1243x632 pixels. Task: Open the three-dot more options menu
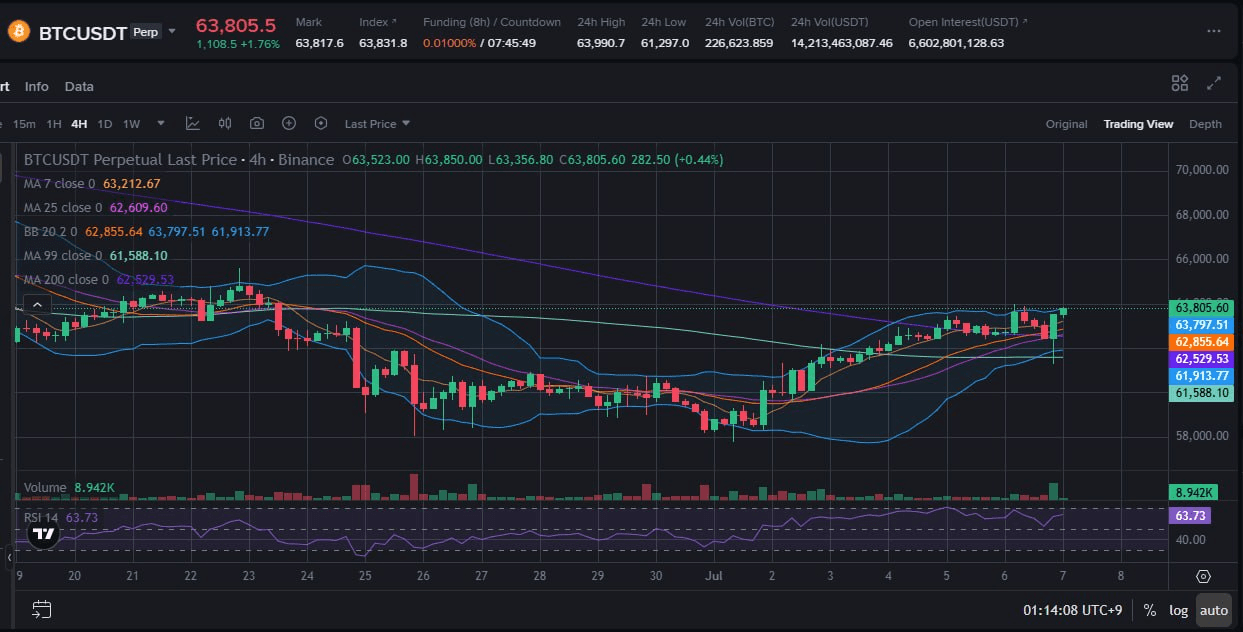pyautogui.click(x=1214, y=31)
